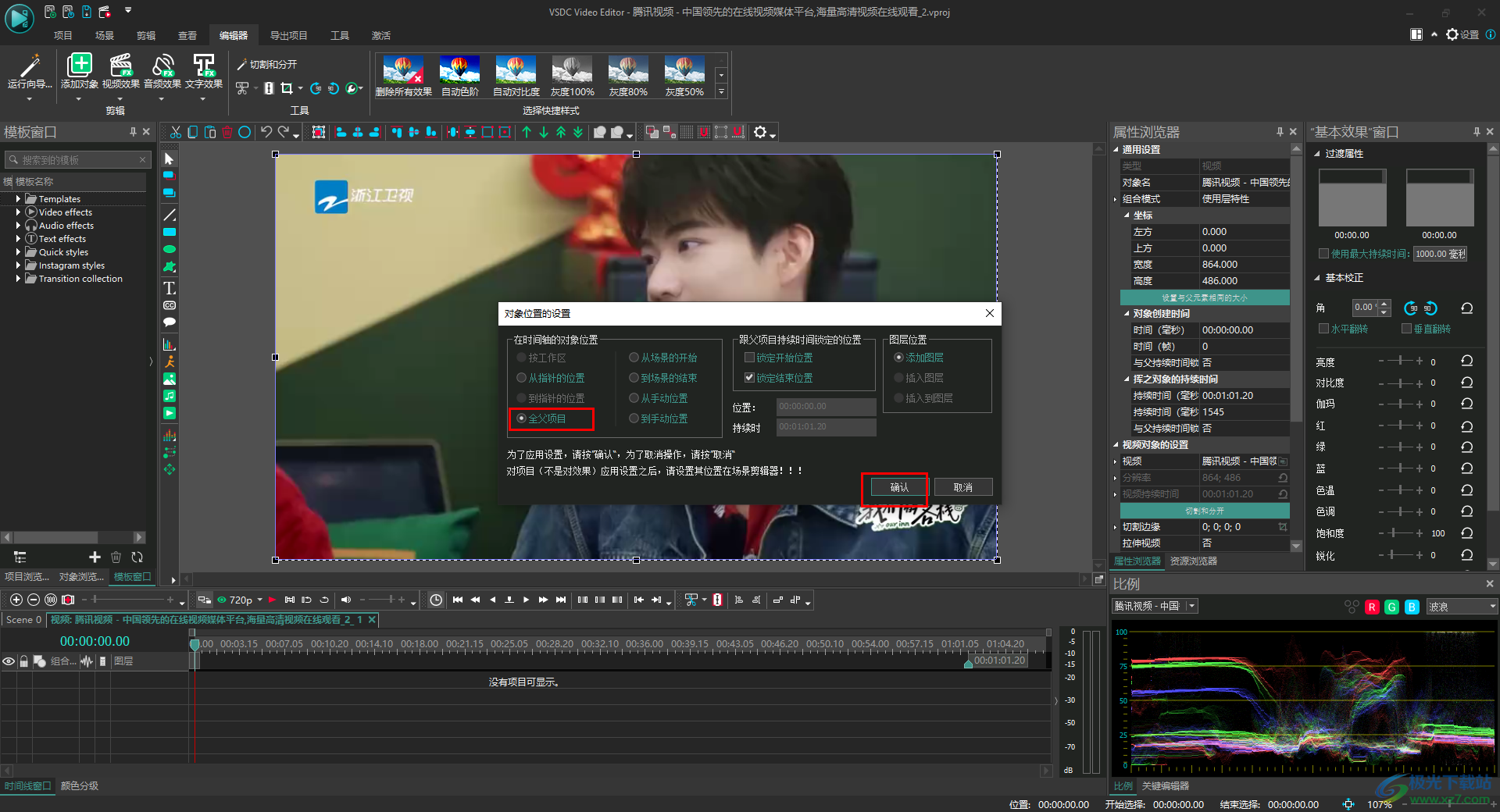Switch to the 资源浏览器 tab
The image size is (1500, 812).
tap(1193, 561)
